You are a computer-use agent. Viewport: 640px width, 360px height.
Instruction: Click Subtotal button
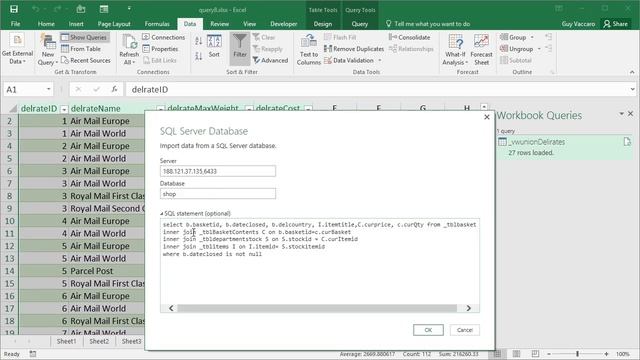coord(516,60)
